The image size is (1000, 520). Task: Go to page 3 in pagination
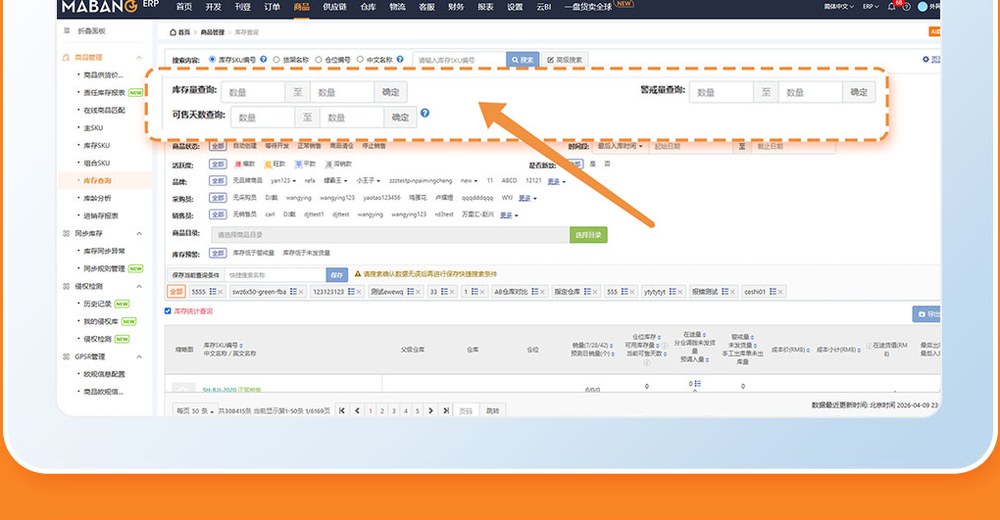click(394, 411)
